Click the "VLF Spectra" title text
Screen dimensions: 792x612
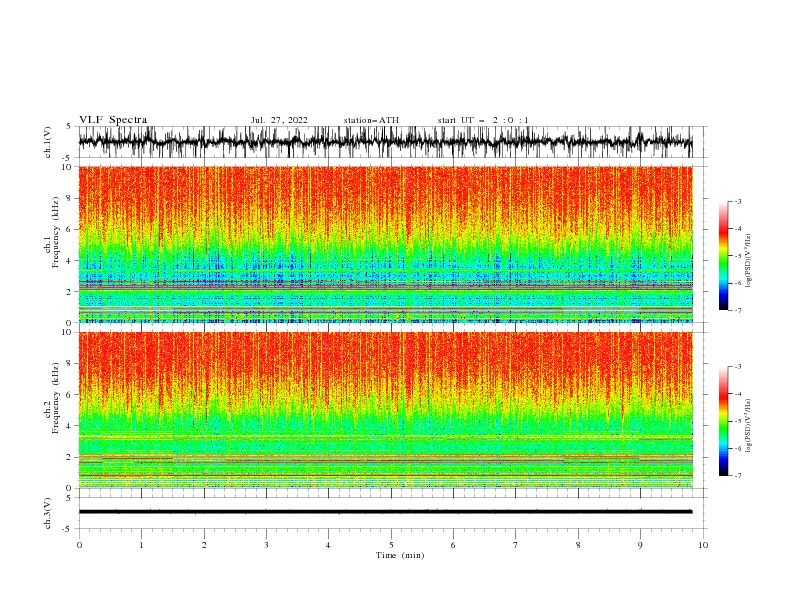tap(113, 120)
